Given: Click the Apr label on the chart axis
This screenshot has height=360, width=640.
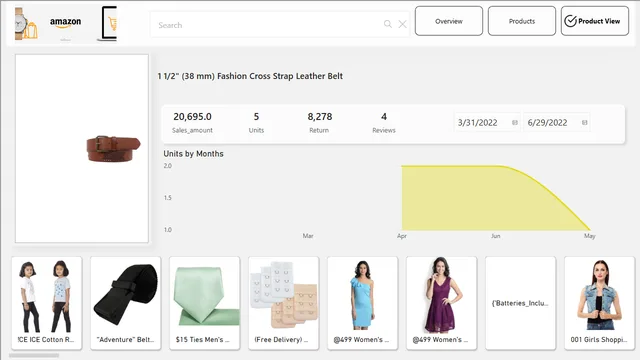Looking at the screenshot, I should (402, 236).
